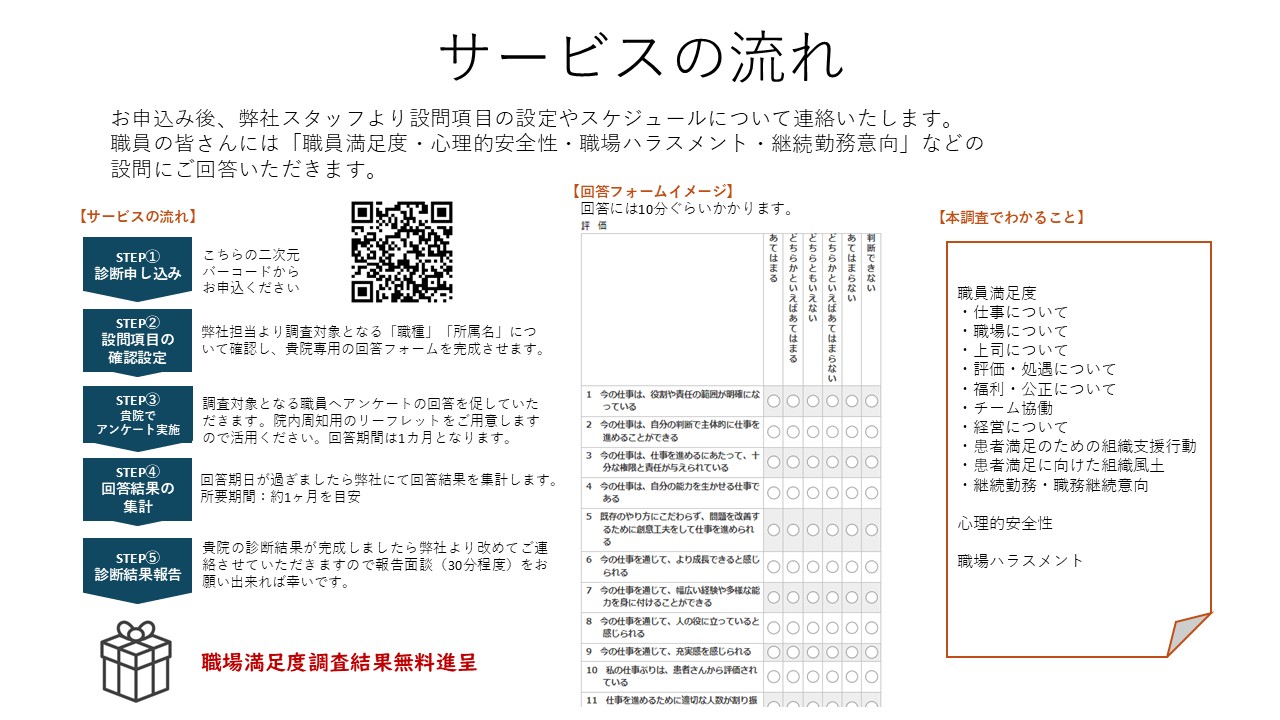Click question 10 患者さんから評価 text

(673, 676)
